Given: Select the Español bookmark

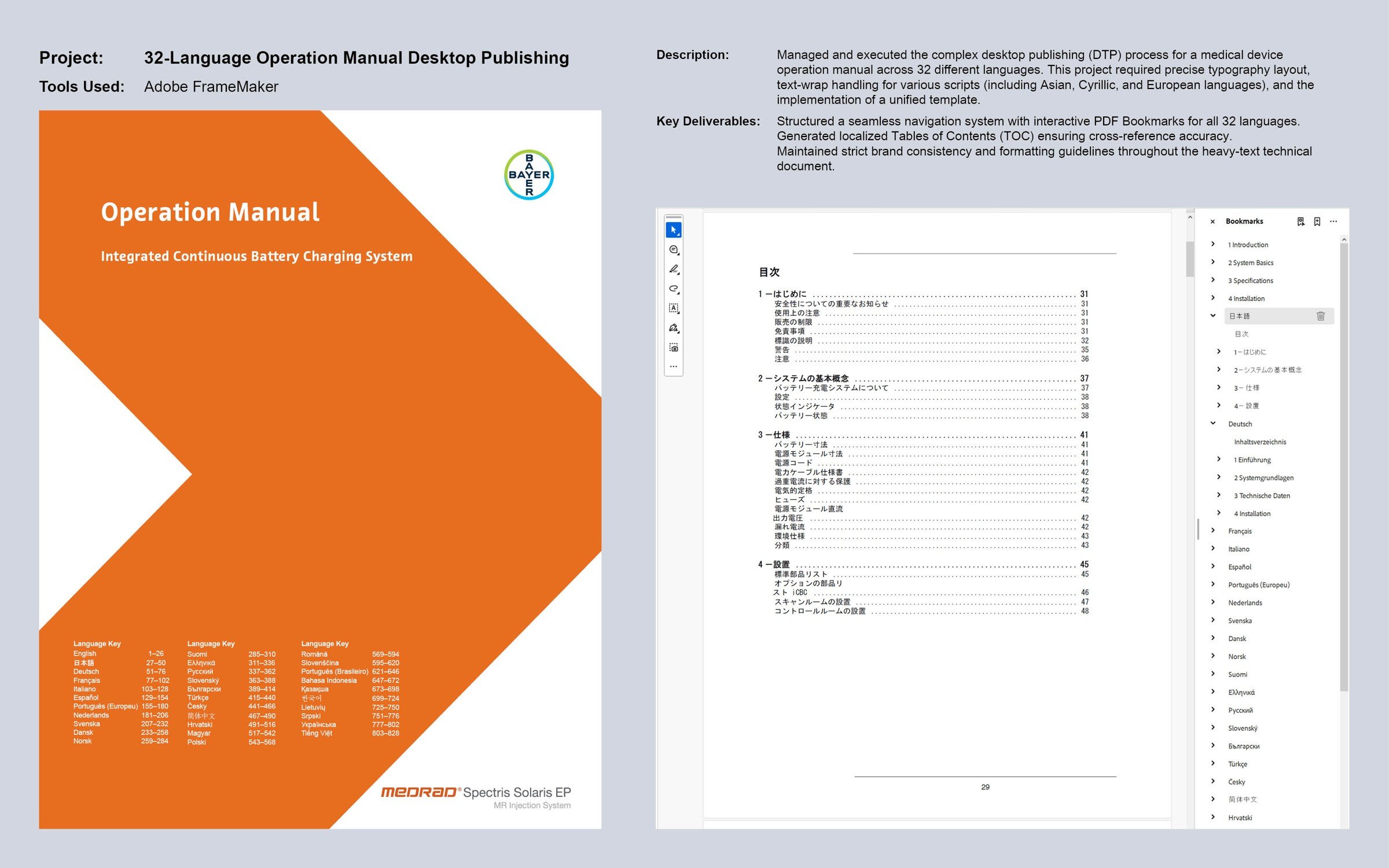Looking at the screenshot, I should (1239, 567).
